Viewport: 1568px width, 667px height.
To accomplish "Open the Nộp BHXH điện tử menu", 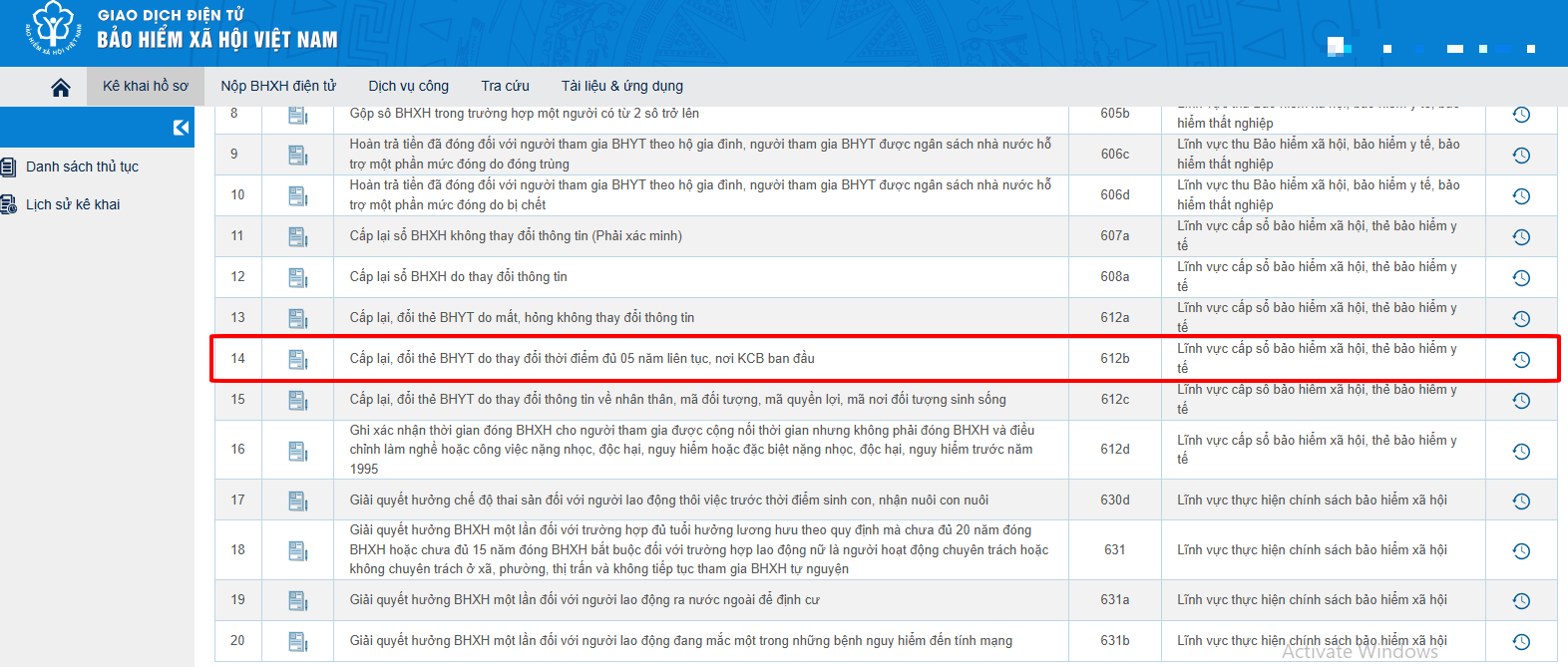I will (278, 87).
